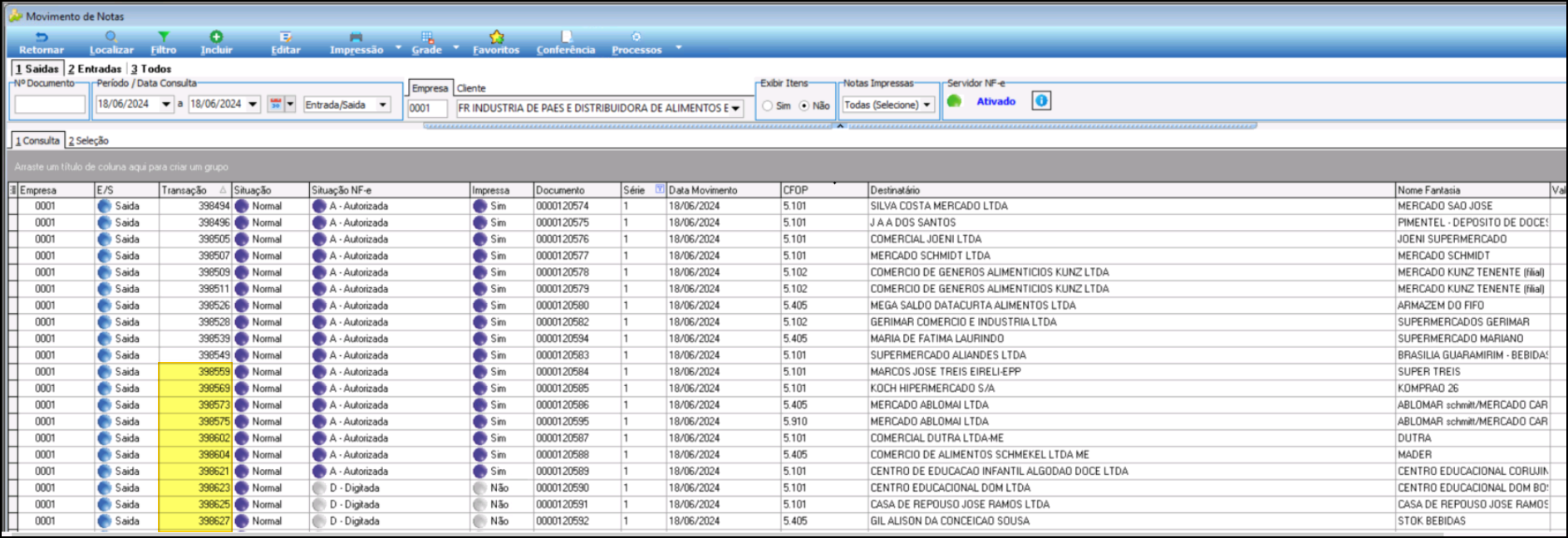Image resolution: width=1568 pixels, height=538 pixels.
Task: Click highlighted transaction cell 398621
Action: pyautogui.click(x=195, y=472)
